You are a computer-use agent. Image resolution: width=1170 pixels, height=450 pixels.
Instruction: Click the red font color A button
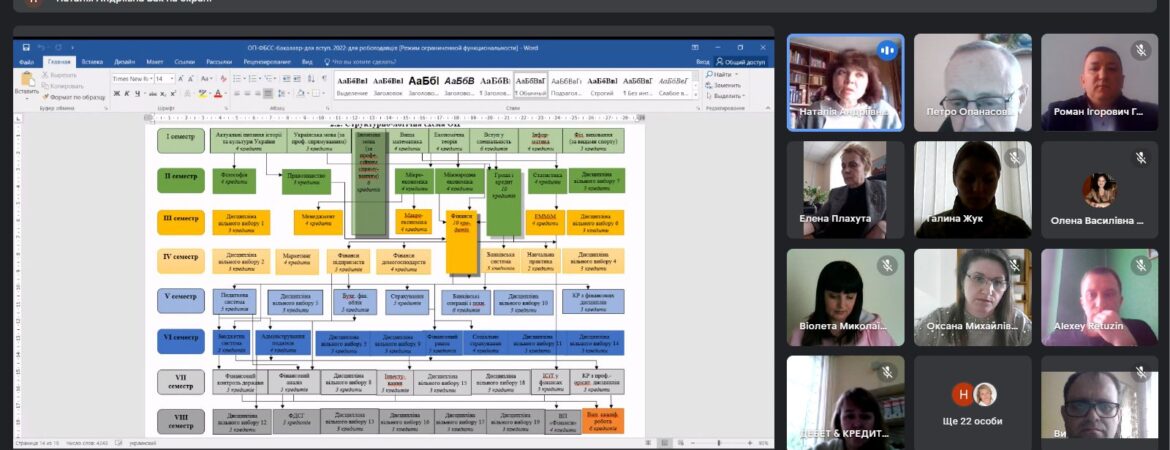[217, 93]
